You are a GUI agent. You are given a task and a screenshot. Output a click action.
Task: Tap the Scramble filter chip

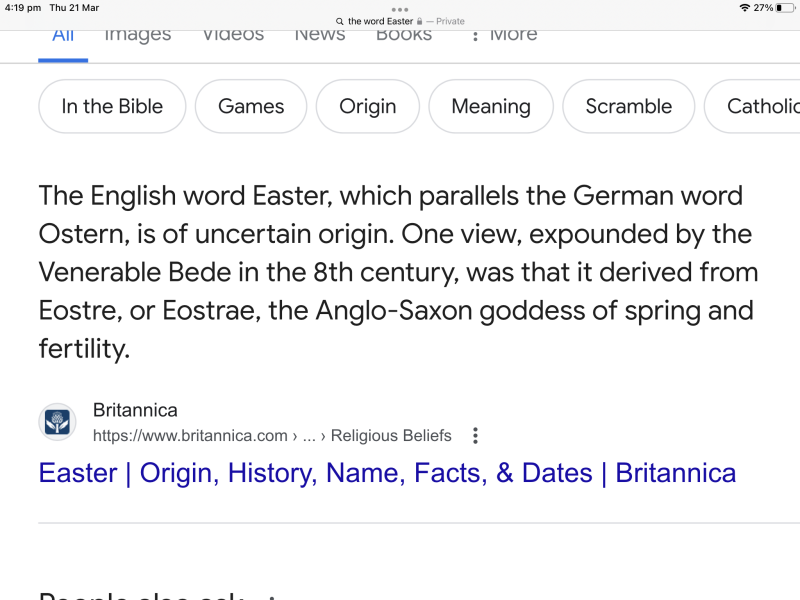[629, 106]
